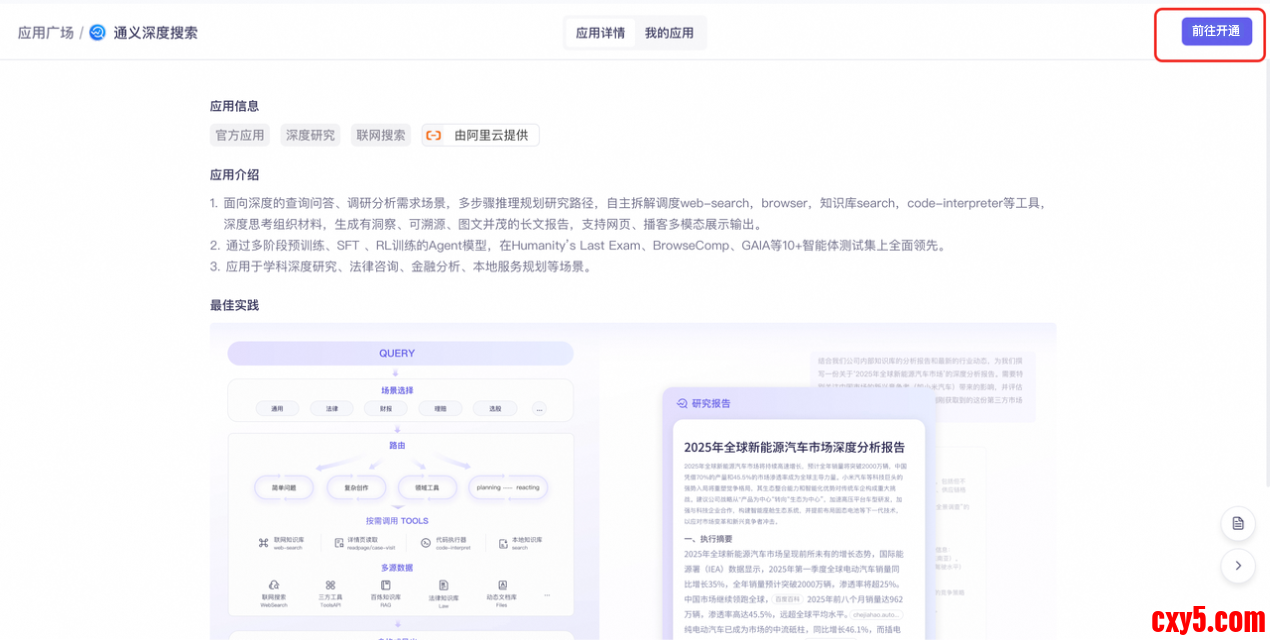Click the 联网搜索 WebSearch data source icon
Image resolution: width=1270 pixels, height=640 pixels.
coord(274,585)
